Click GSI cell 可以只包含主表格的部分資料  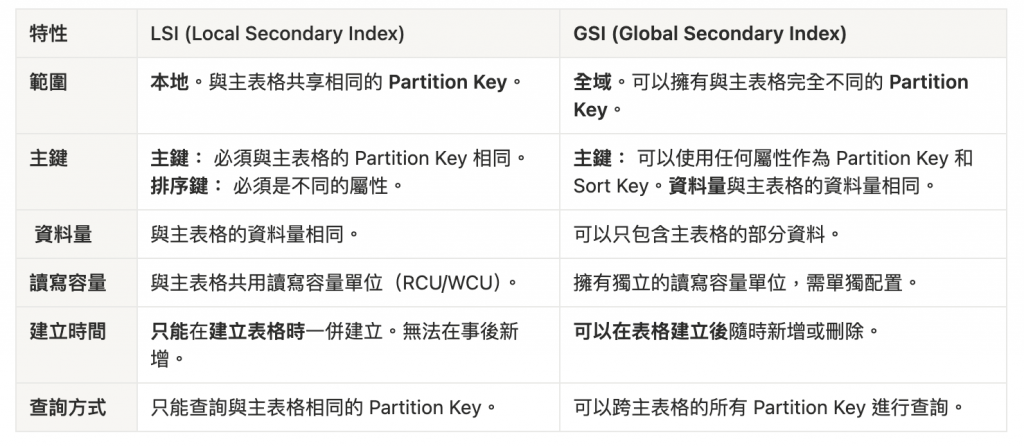(x=782, y=234)
